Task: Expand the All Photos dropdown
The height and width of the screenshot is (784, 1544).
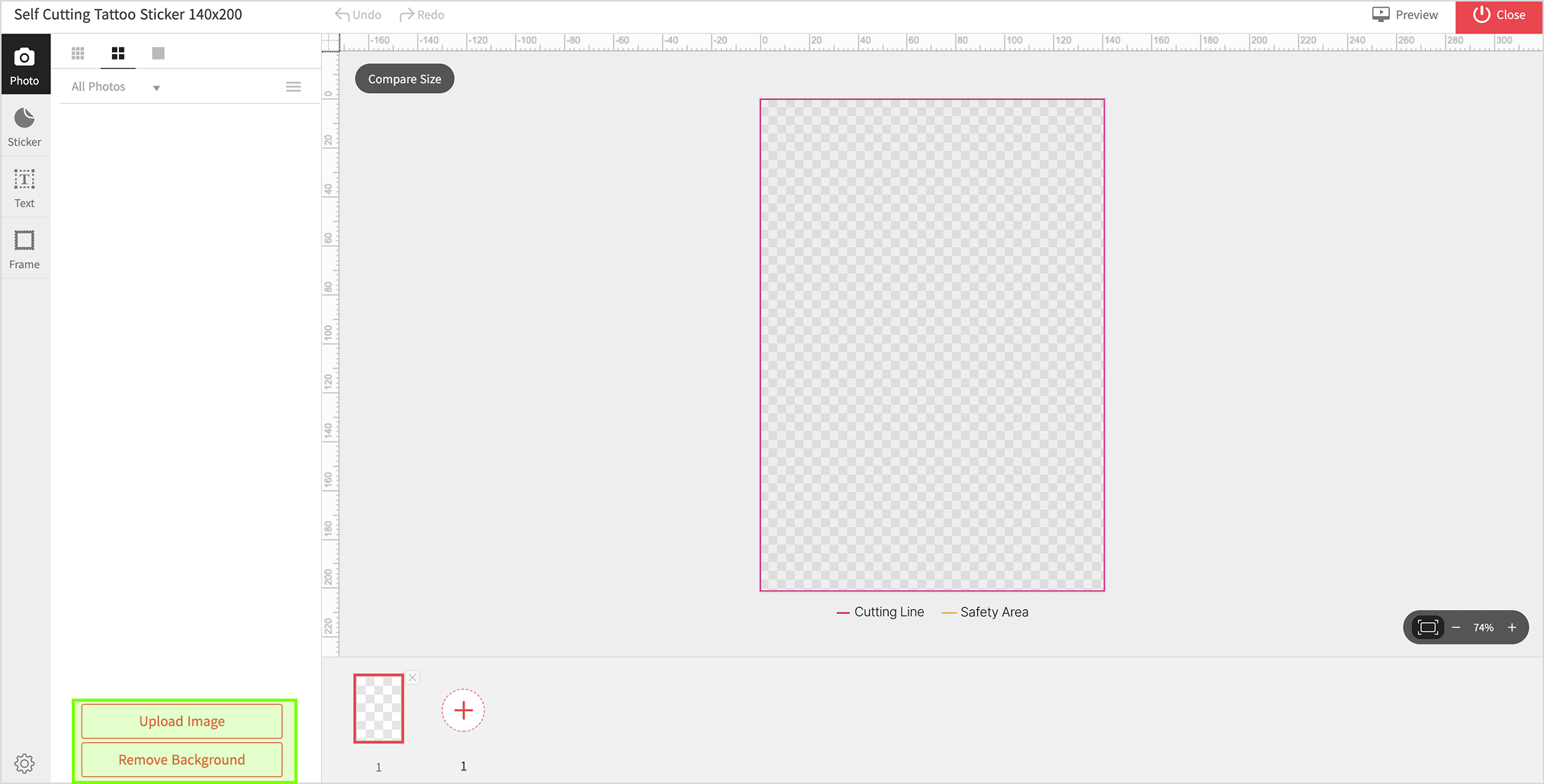Action: tap(116, 87)
